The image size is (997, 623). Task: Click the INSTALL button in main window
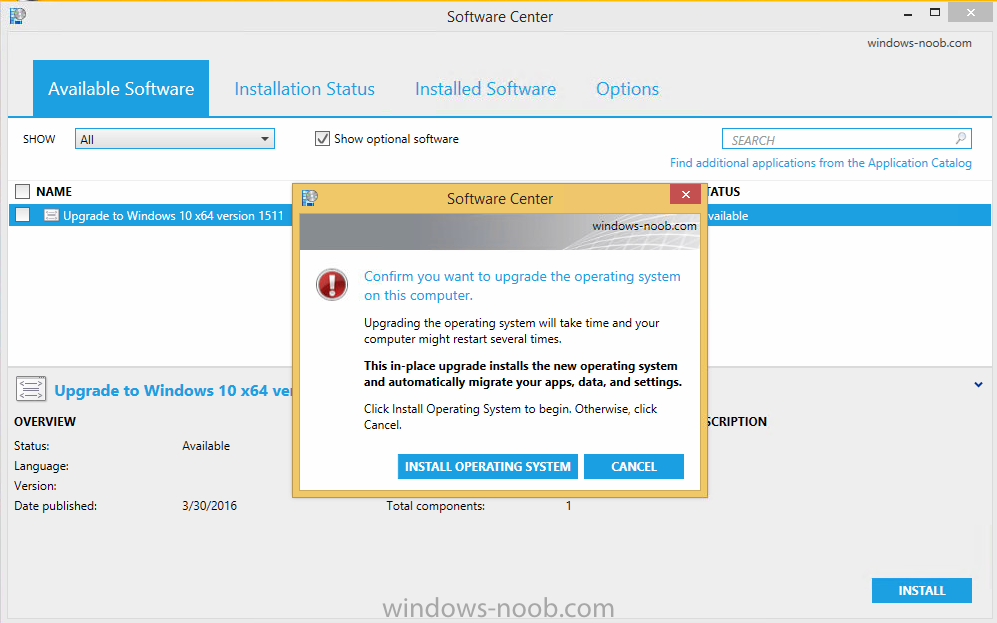coord(922,591)
